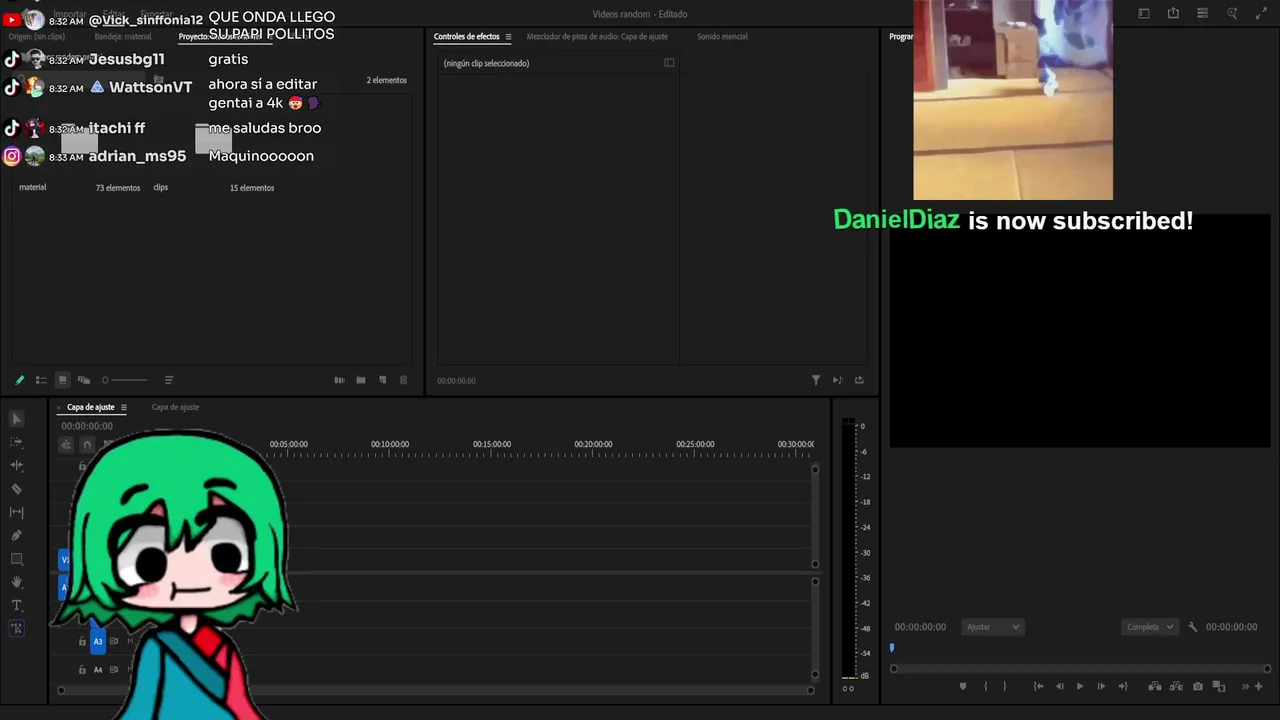Click play-only-audio icon in Effect Controls
The image size is (1280, 720).
(837, 380)
